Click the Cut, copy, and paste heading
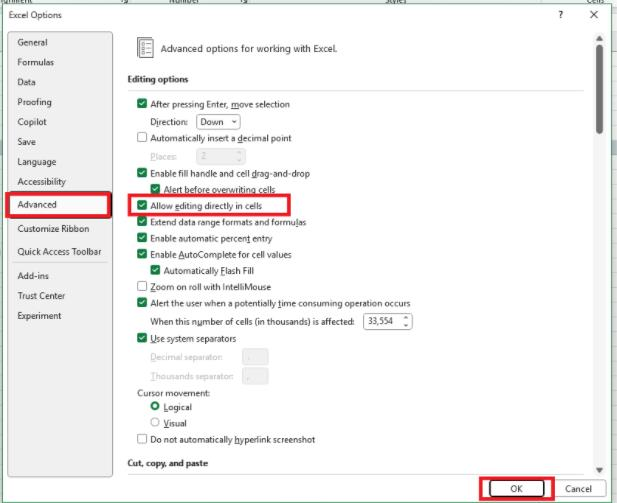 click(x=168, y=463)
